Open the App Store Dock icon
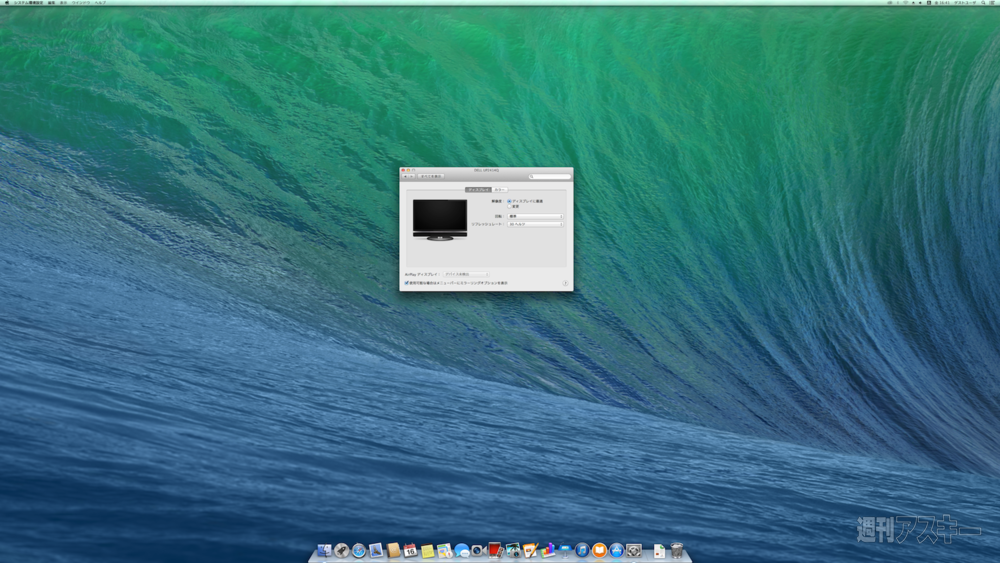This screenshot has height=563, width=1000. click(x=616, y=551)
